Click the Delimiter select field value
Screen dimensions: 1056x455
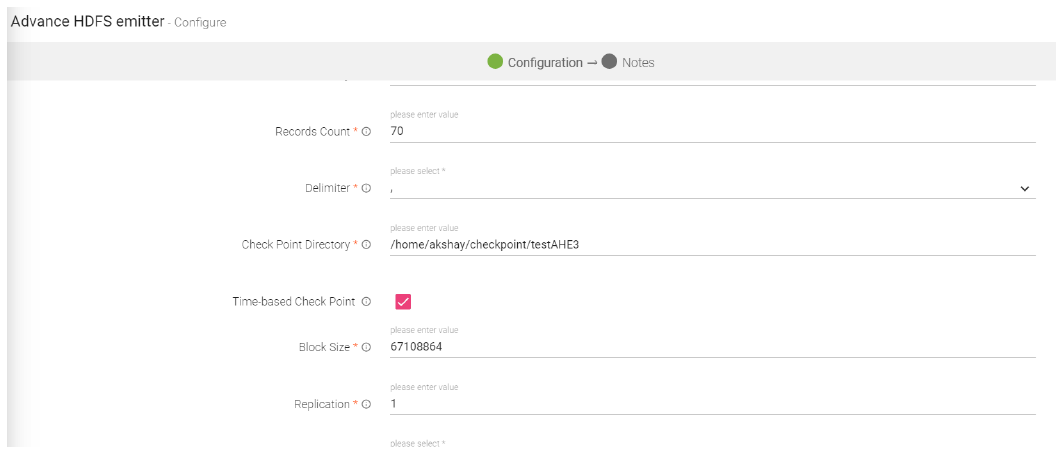pyautogui.click(x=700, y=187)
